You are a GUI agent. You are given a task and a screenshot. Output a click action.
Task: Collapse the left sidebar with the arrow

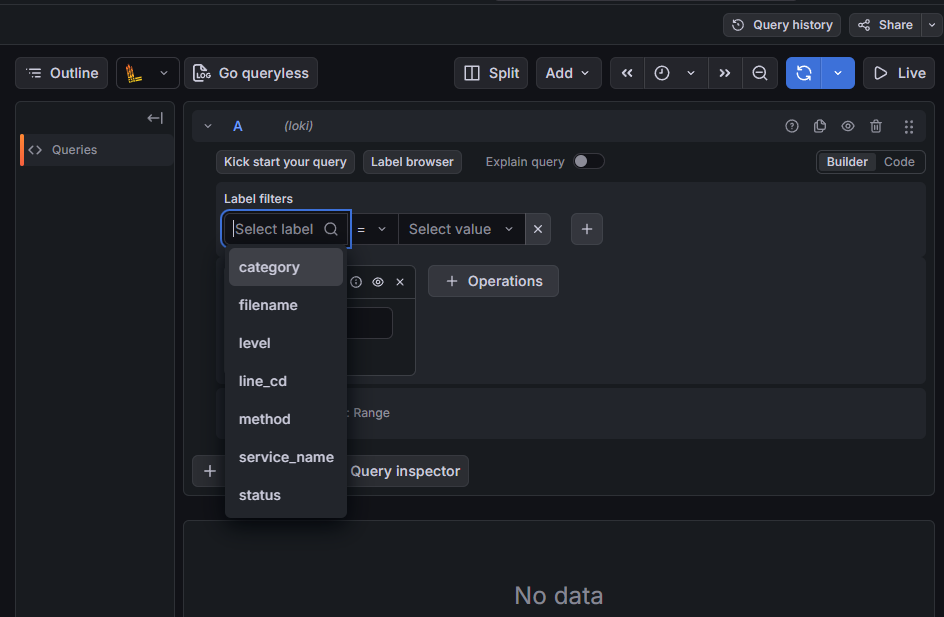coord(155,117)
